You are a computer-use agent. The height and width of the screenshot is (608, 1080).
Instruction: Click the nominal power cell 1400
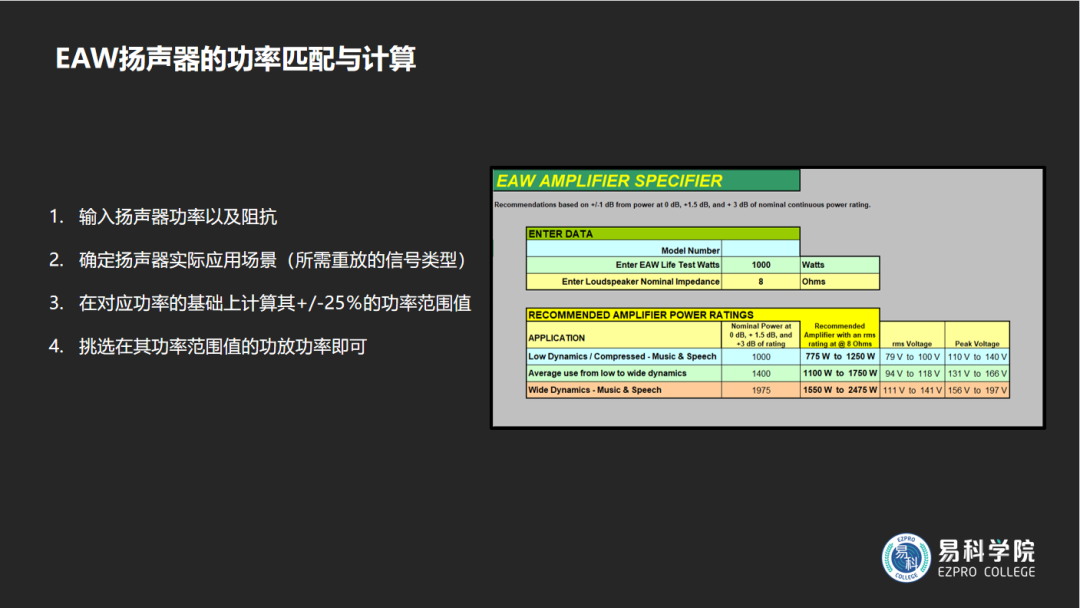click(761, 373)
